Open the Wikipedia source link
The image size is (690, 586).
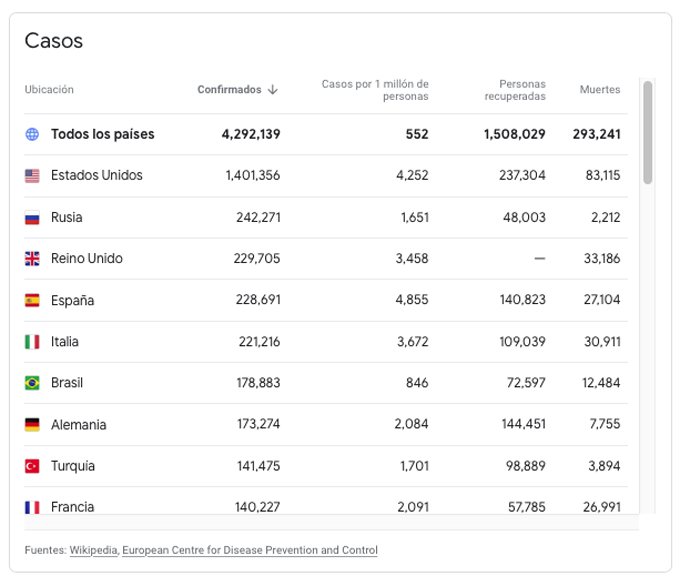click(x=93, y=550)
